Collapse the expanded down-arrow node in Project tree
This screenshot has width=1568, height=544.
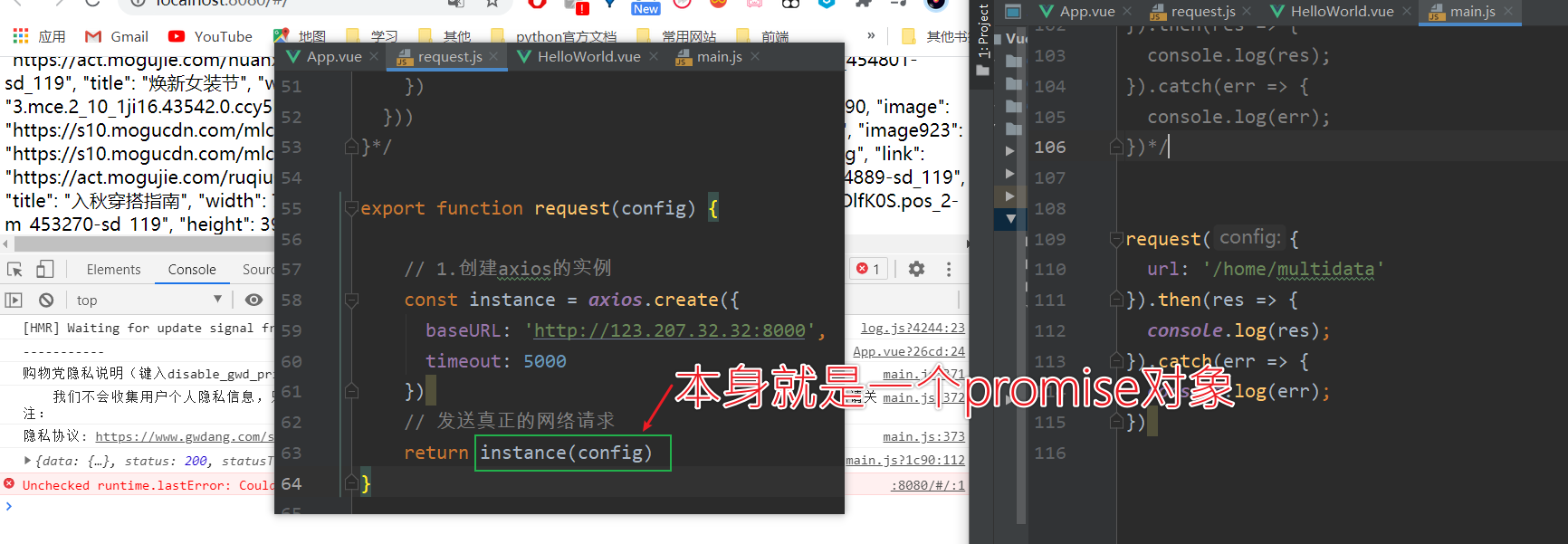click(1010, 218)
